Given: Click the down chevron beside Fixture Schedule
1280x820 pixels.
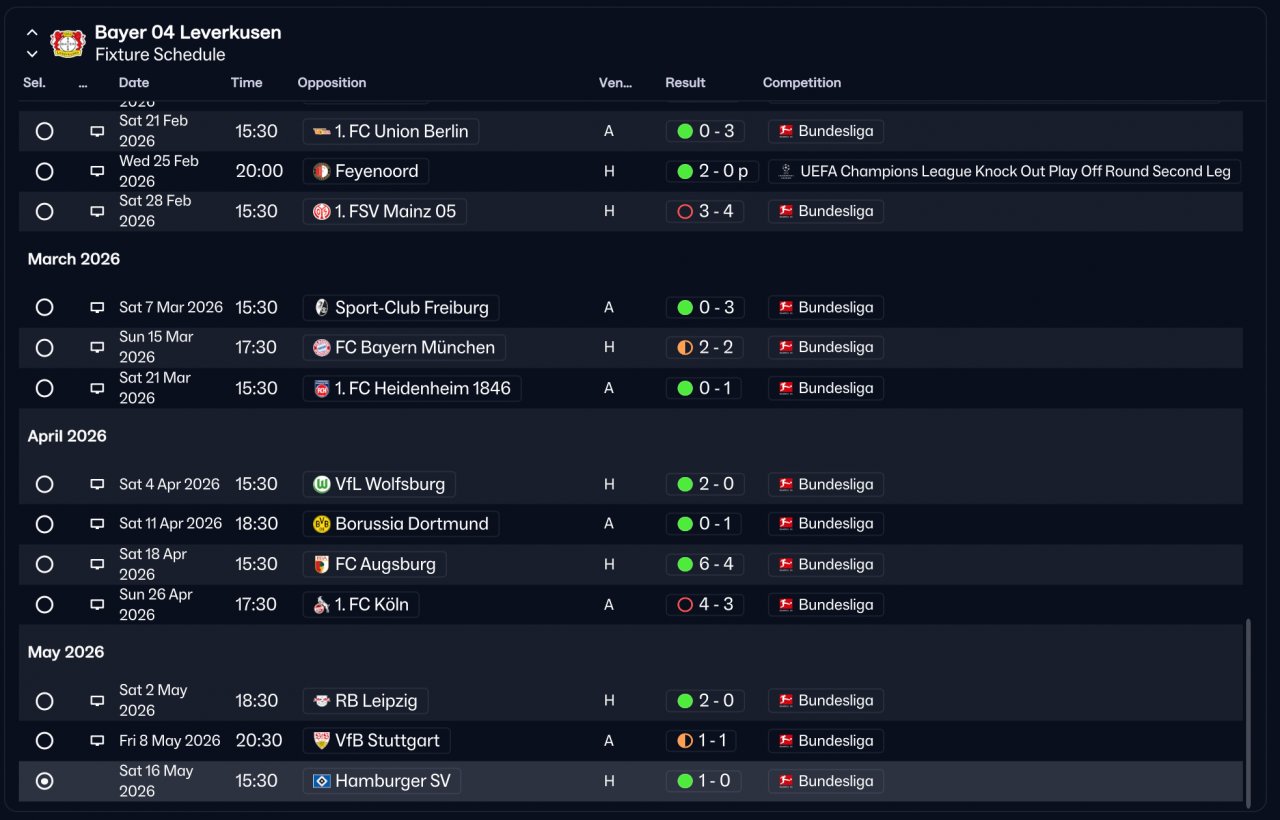Looking at the screenshot, I should tap(32, 54).
